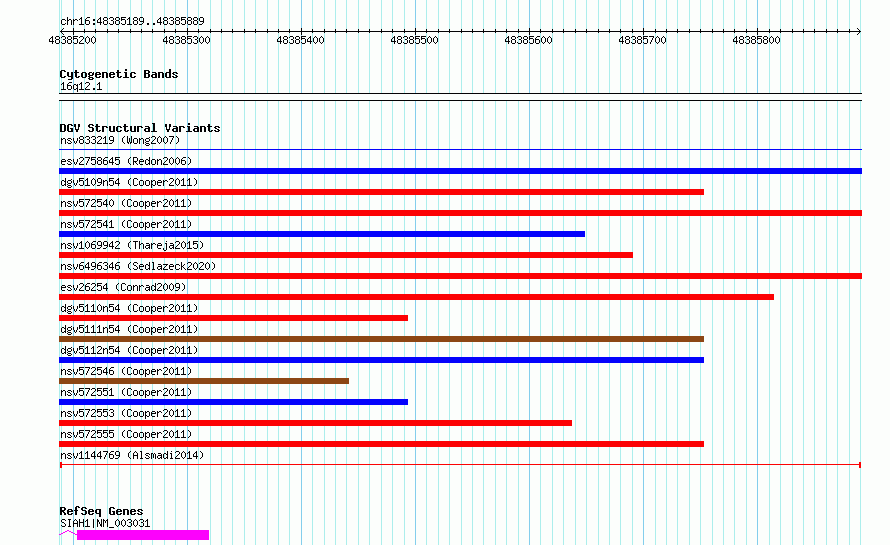Click the red bar under nsv572540
The image size is (890, 545).
pos(460,213)
